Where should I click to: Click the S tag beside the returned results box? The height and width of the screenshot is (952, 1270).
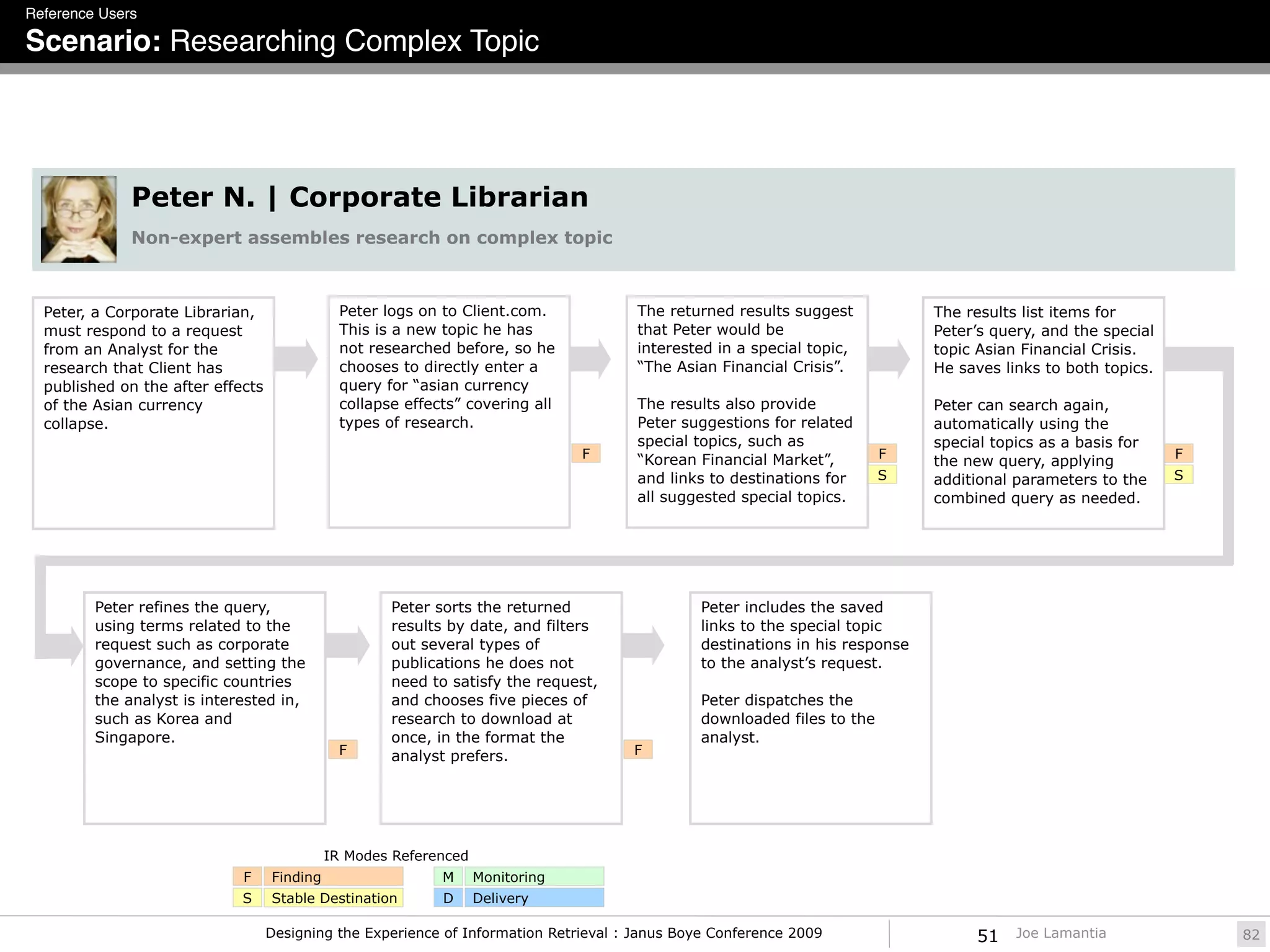click(882, 475)
